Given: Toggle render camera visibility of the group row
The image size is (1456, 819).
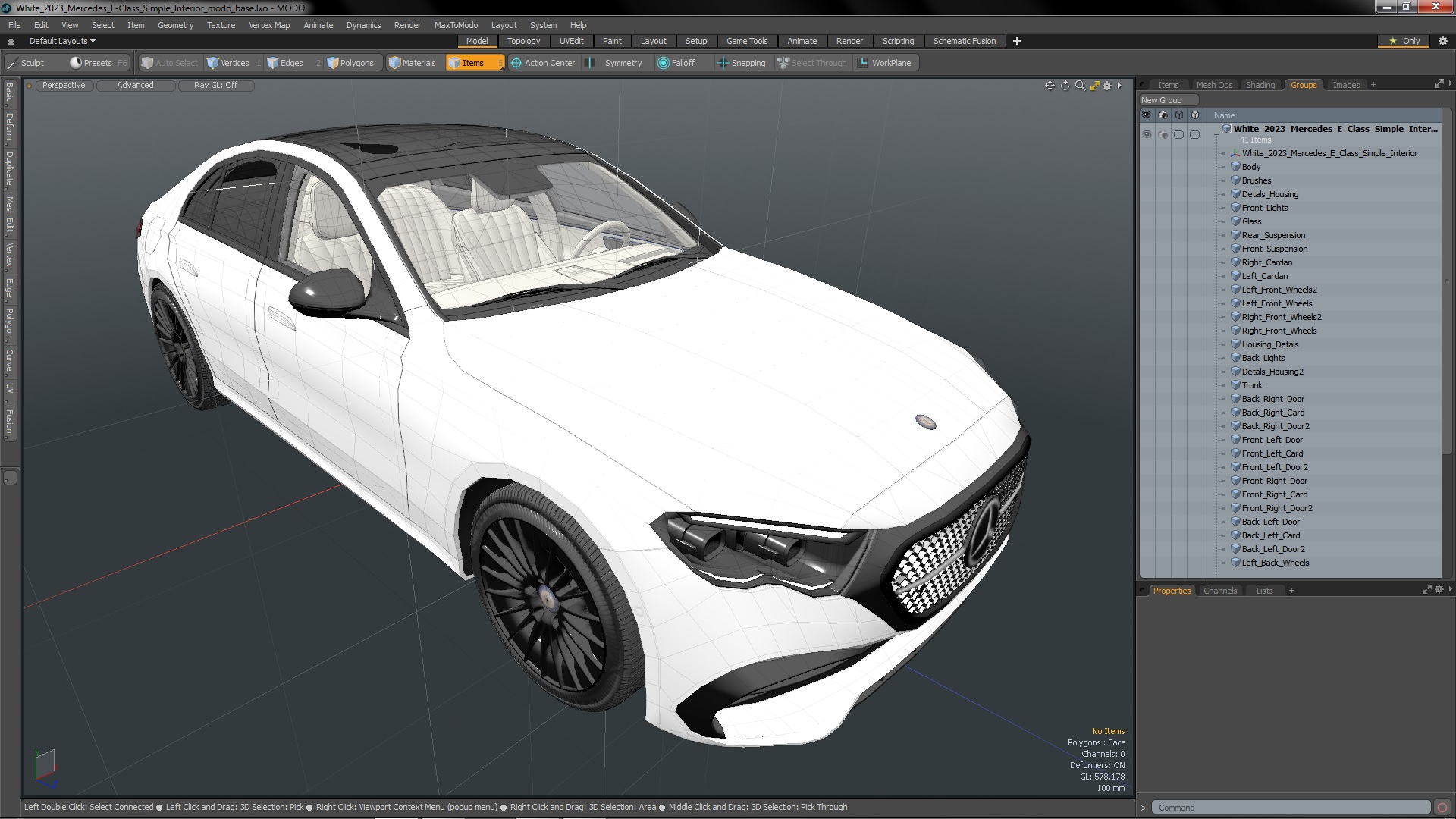Looking at the screenshot, I should click(x=1163, y=134).
